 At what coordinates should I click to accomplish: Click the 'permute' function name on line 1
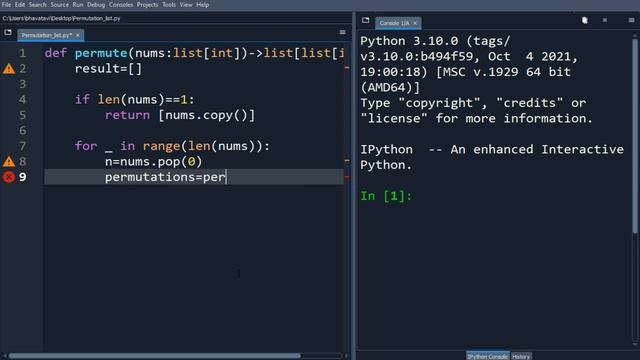click(x=101, y=53)
